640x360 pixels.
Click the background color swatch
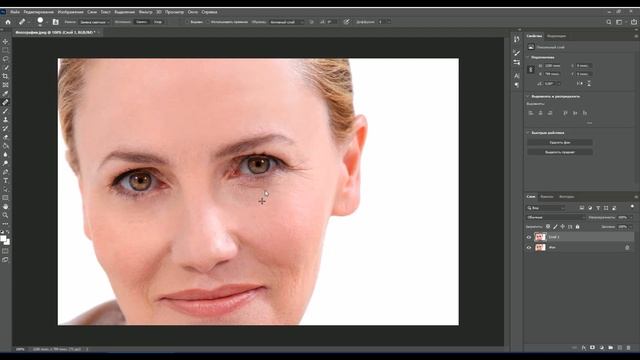pos(8,242)
